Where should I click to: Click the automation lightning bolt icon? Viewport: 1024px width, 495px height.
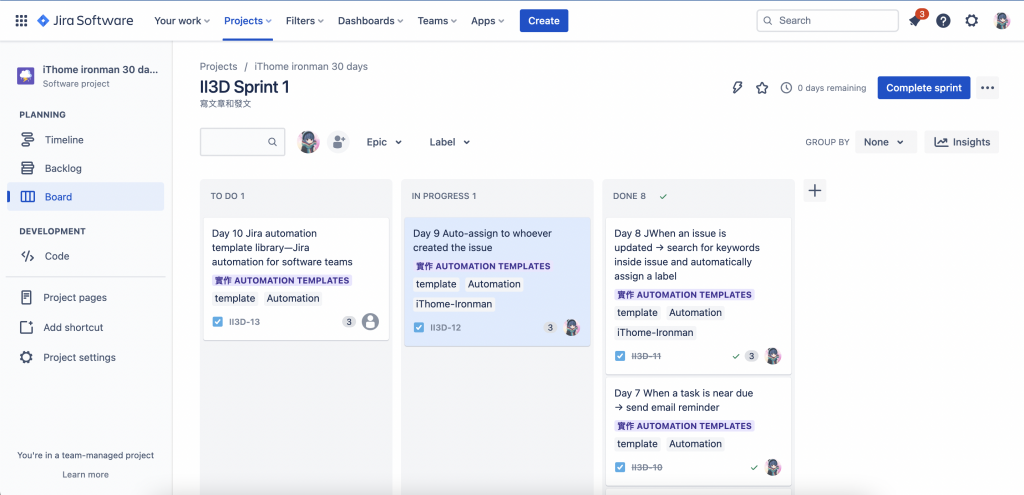(x=737, y=88)
